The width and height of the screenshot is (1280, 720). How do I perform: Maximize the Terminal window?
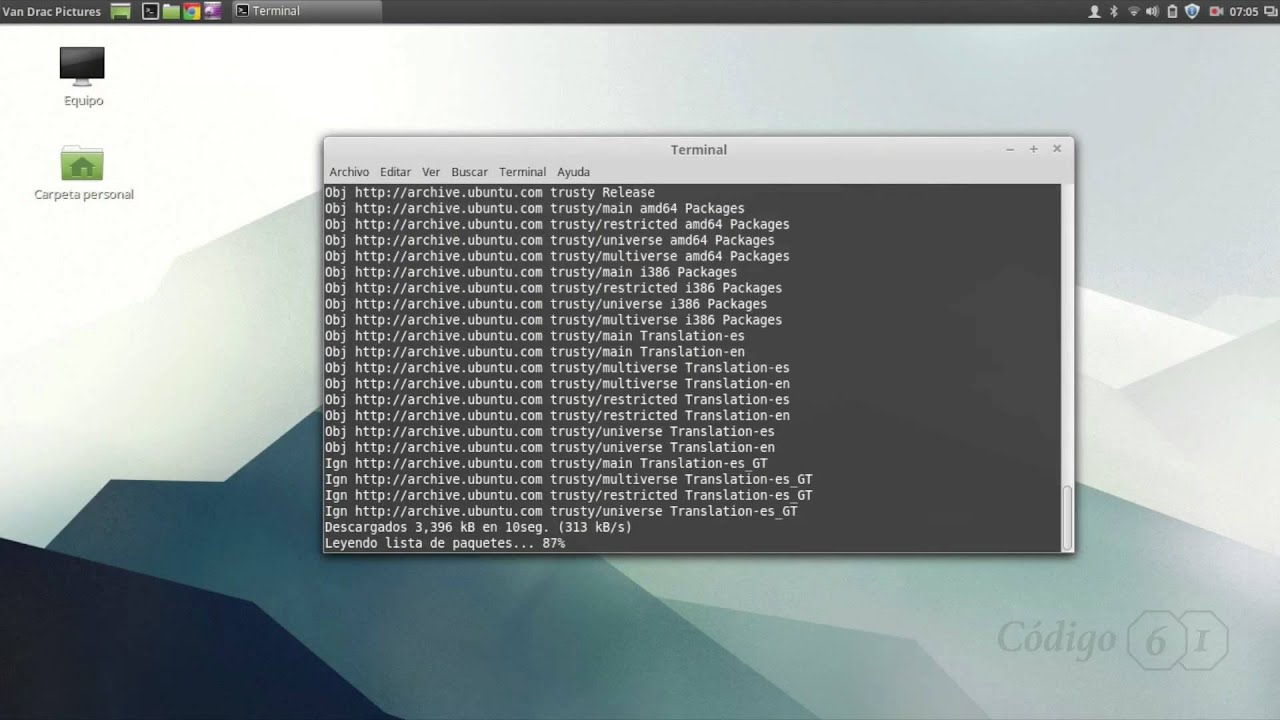(x=1033, y=149)
